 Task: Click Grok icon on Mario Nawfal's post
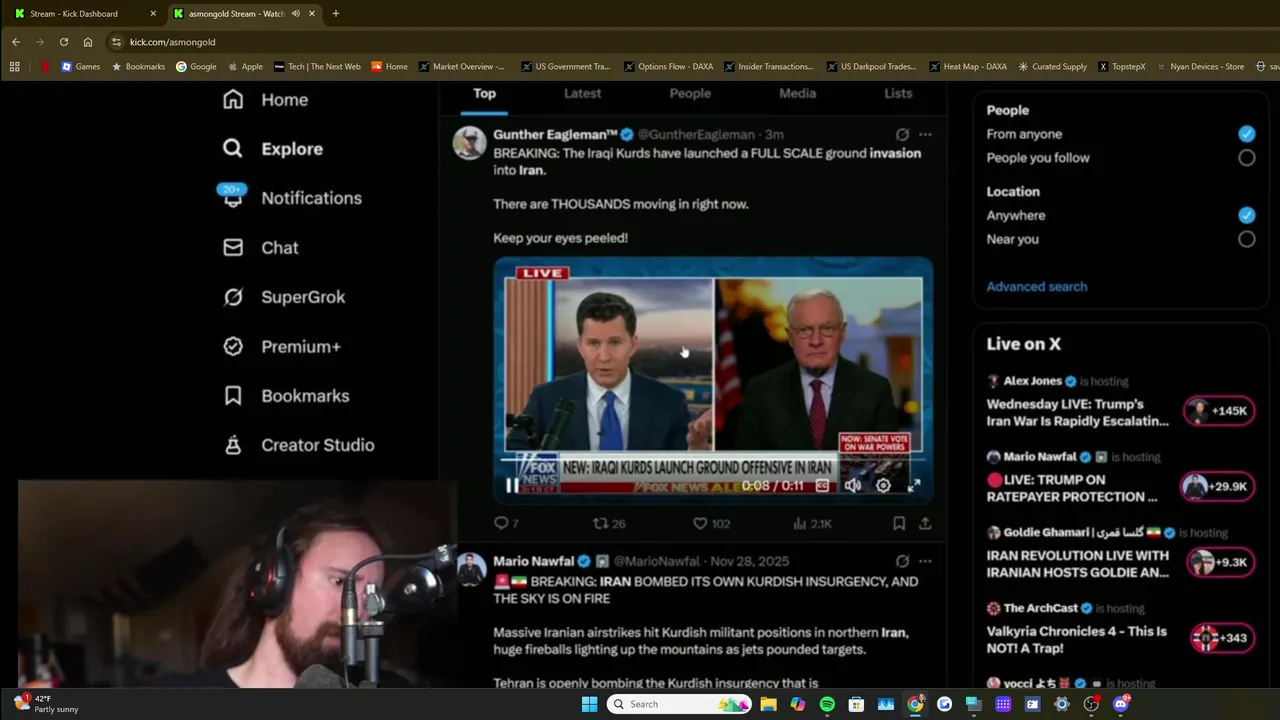click(x=902, y=561)
